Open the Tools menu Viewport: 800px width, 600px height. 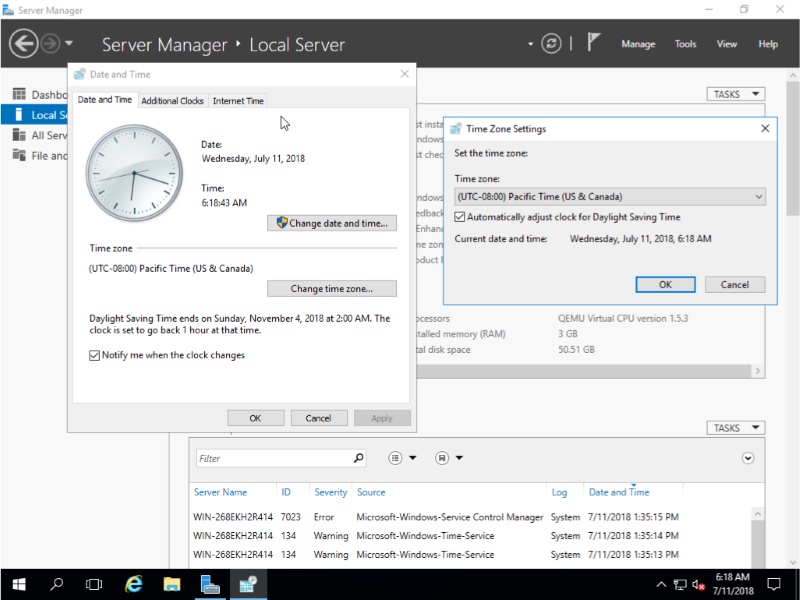pos(685,44)
